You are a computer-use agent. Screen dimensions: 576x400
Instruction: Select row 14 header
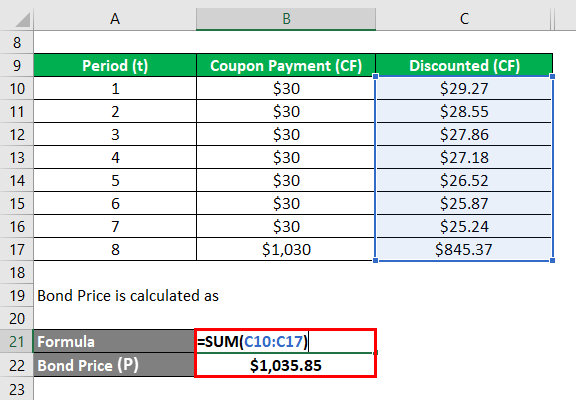click(x=17, y=180)
